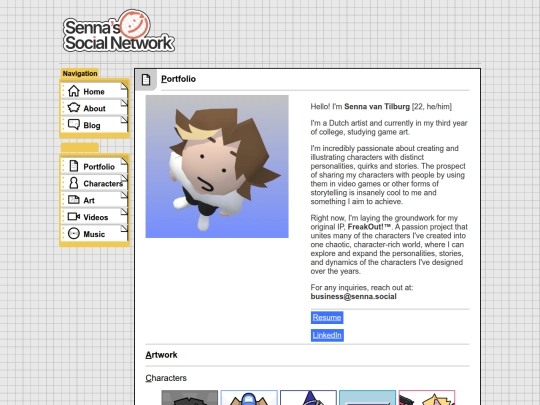Click the page icon in the Portfolio header
This screenshot has width=540, height=405.
pyautogui.click(x=146, y=80)
